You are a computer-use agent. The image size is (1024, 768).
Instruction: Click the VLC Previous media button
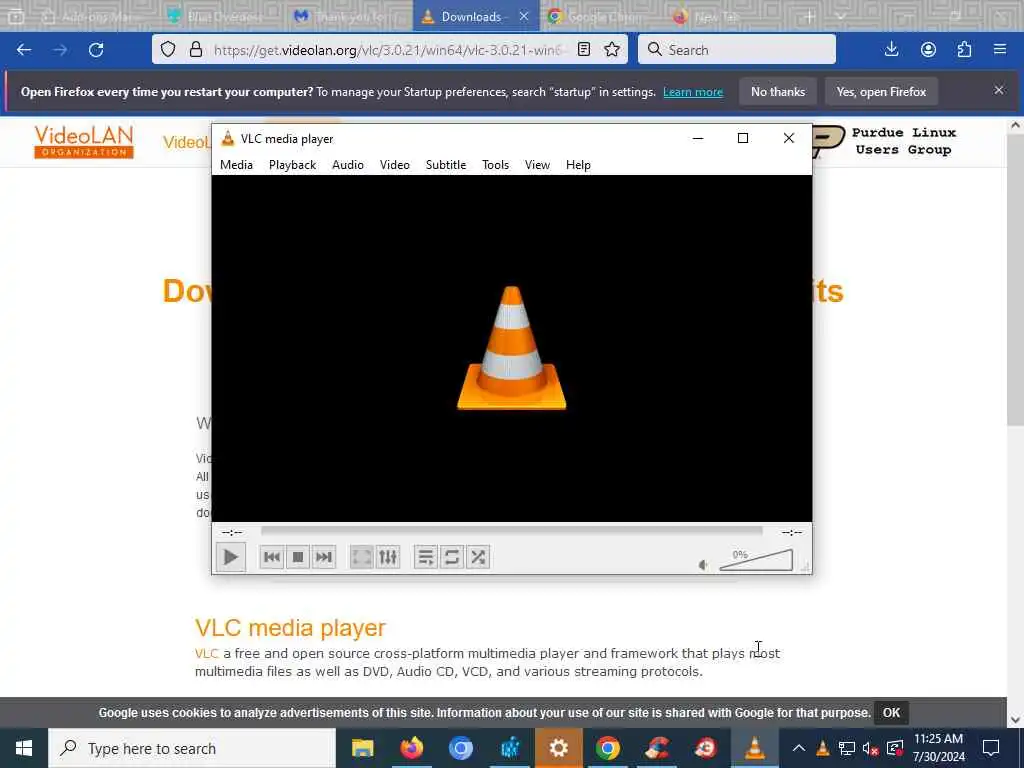(x=272, y=557)
